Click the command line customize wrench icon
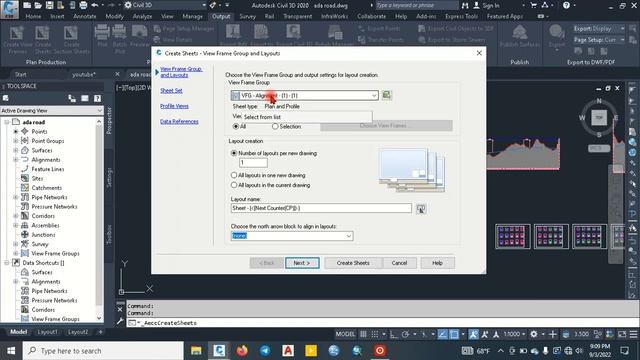 point(120,322)
